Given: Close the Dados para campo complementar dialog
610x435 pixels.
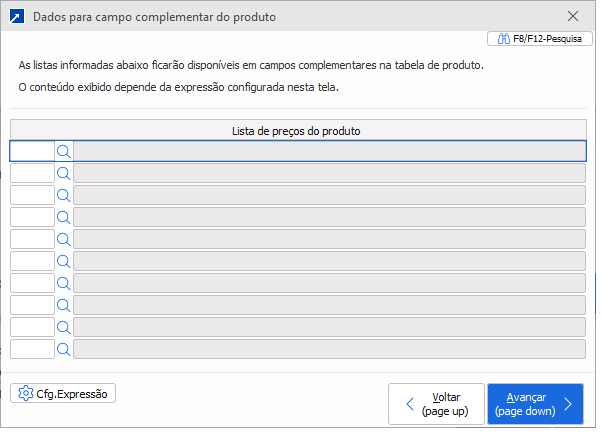Looking at the screenshot, I should pos(572,17).
